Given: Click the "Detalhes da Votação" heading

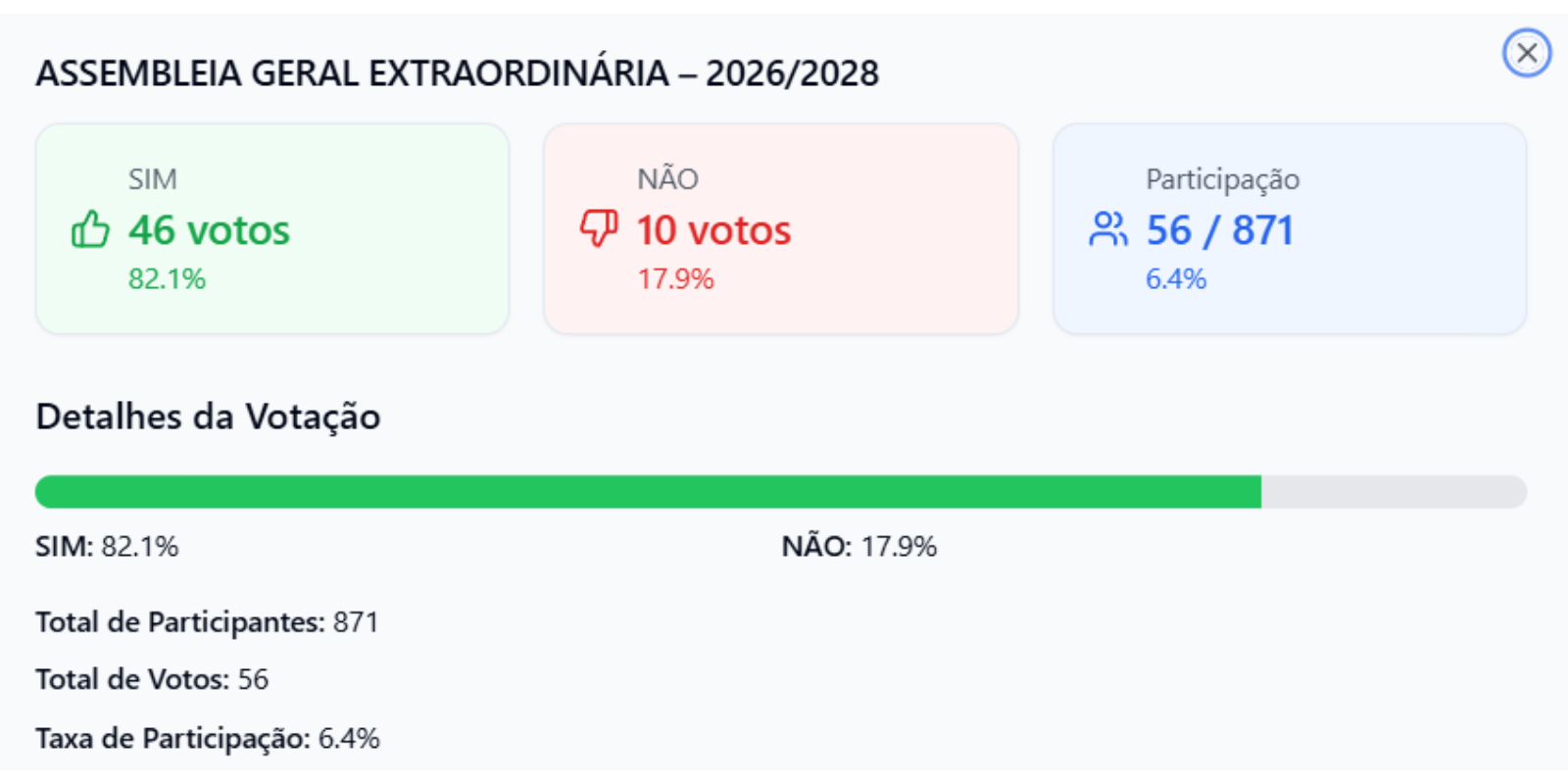Looking at the screenshot, I should [x=208, y=416].
